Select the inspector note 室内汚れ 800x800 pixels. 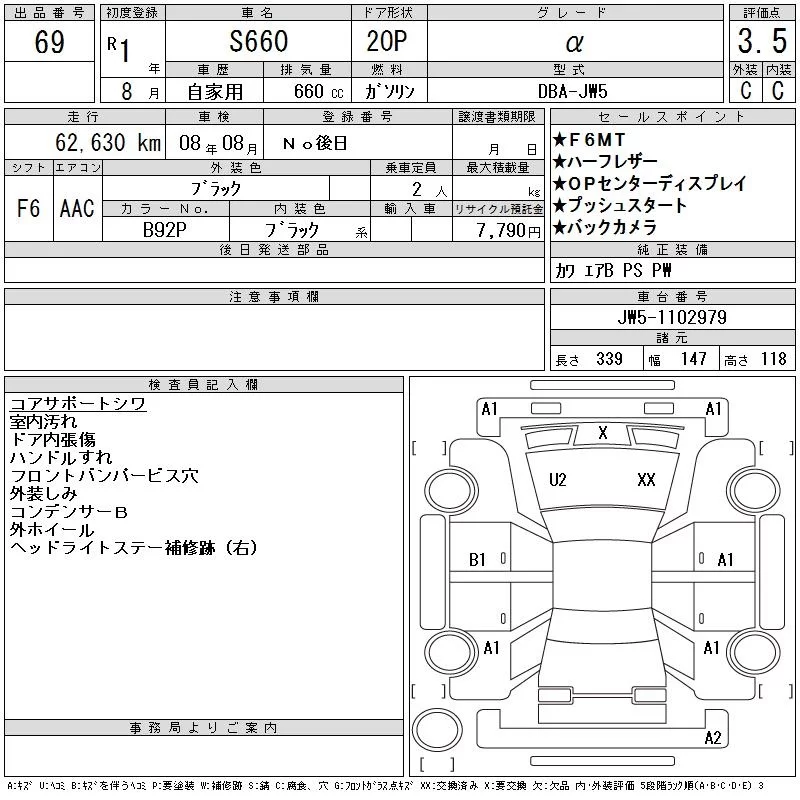43,421
